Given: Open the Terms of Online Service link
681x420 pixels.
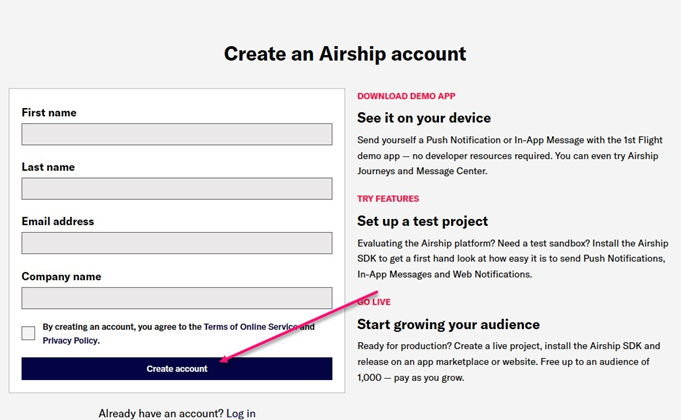Looking at the screenshot, I should [x=250, y=327].
